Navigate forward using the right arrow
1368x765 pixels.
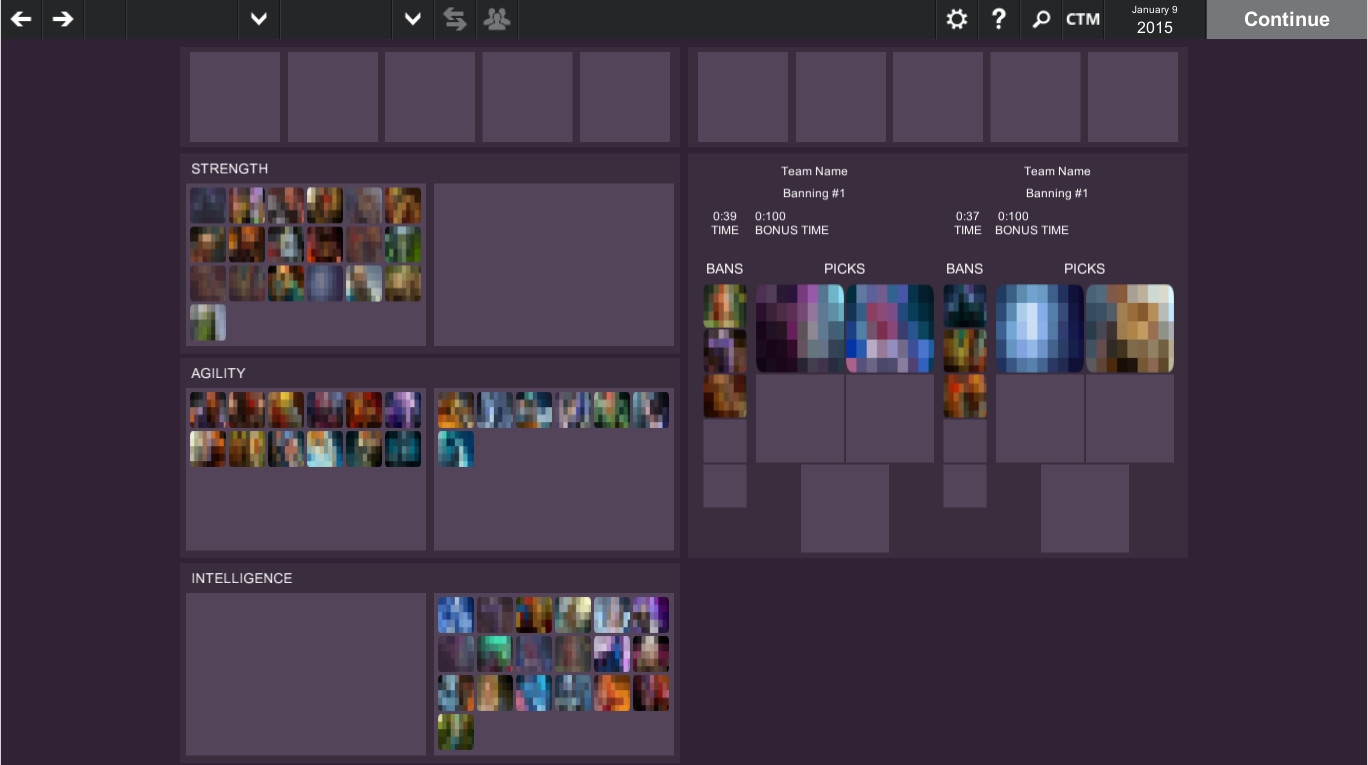(x=62, y=19)
